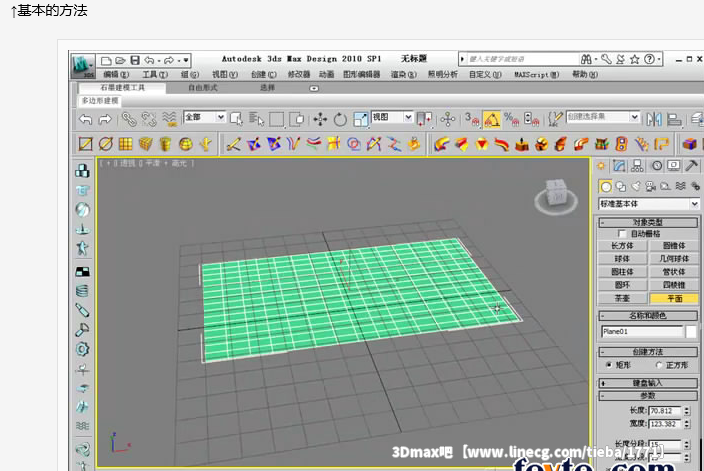Screen dimensions: 704x471
Task: Select the Select Object tool
Action: coord(236,119)
